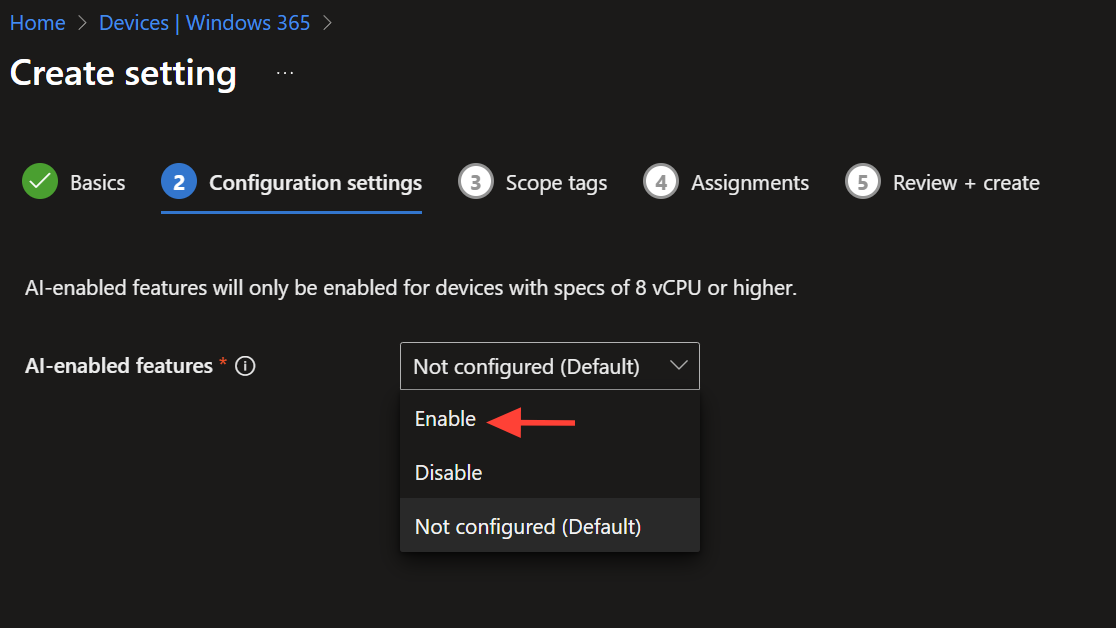Select Enable from the dropdown list

(446, 419)
